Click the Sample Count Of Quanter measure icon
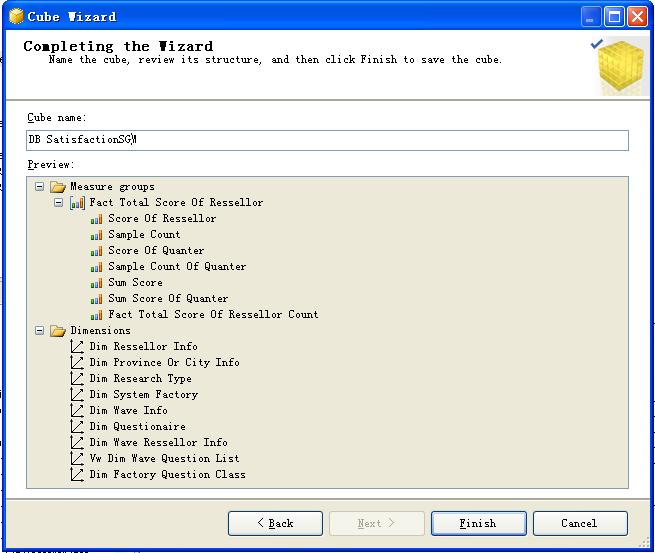Screen dimensions: 655x553 (96, 266)
